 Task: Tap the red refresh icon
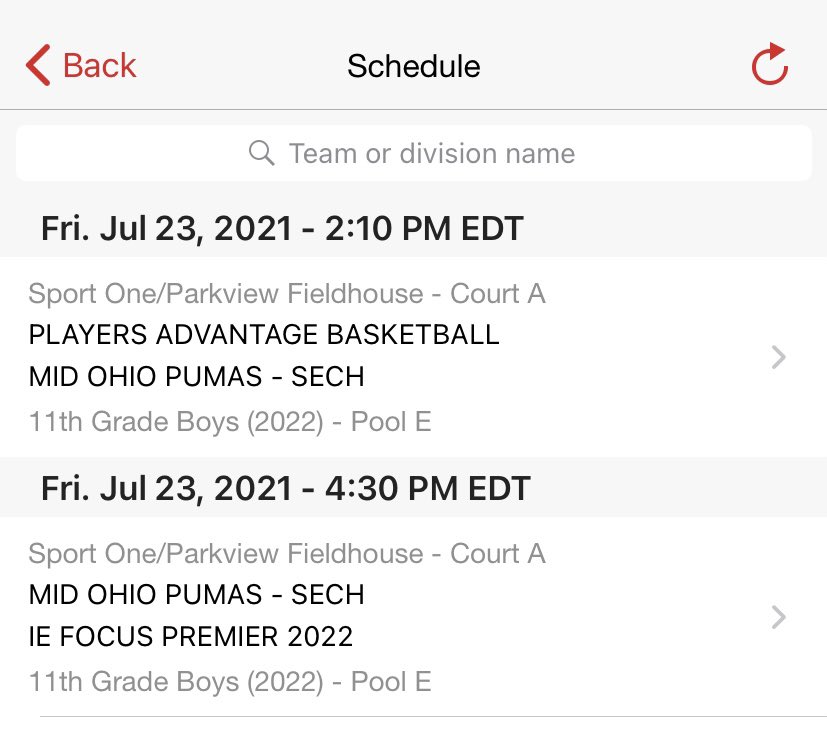point(770,64)
